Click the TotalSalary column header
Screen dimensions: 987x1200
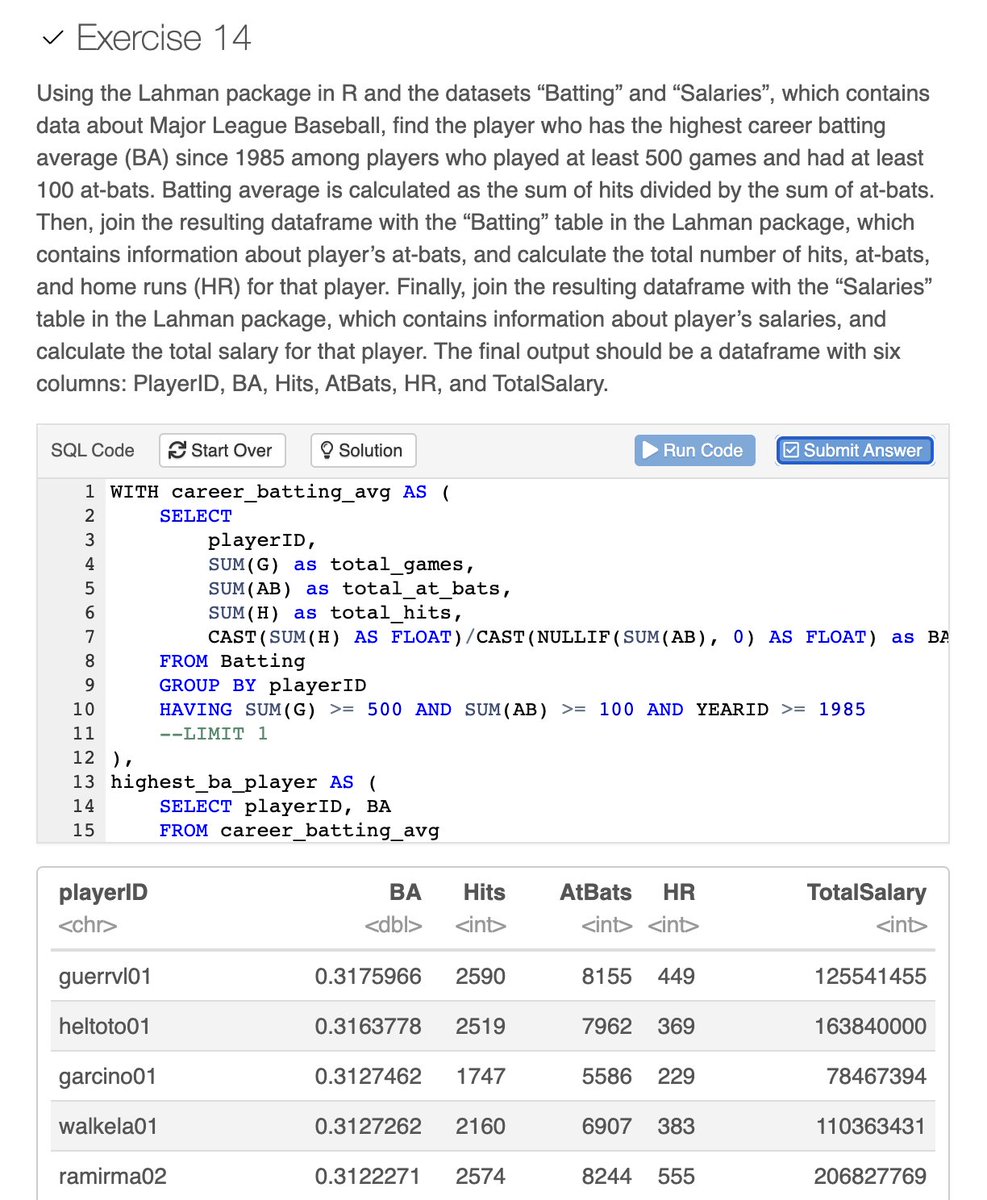pyautogui.click(x=866, y=892)
